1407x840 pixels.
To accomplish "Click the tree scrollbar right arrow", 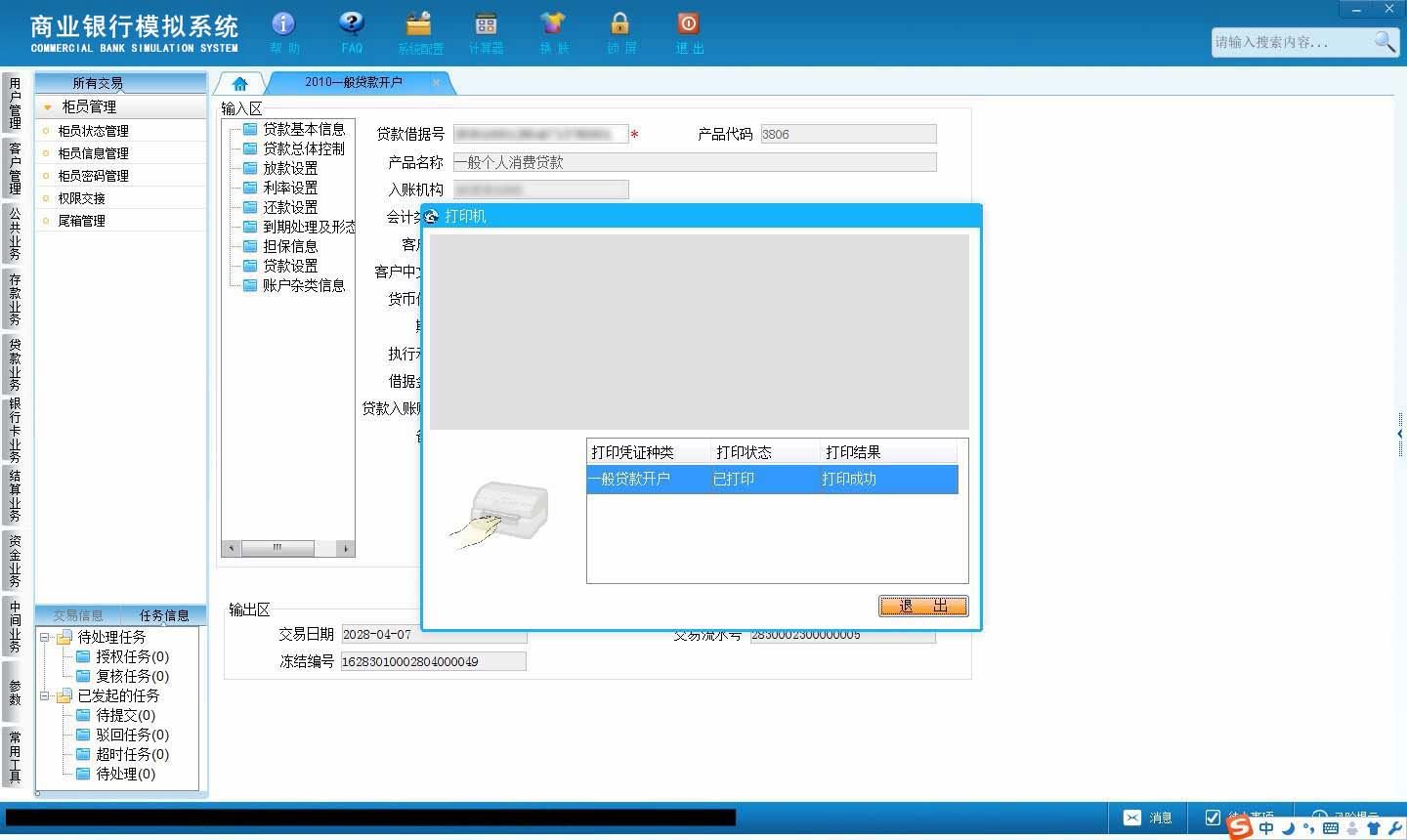I will (x=346, y=548).
